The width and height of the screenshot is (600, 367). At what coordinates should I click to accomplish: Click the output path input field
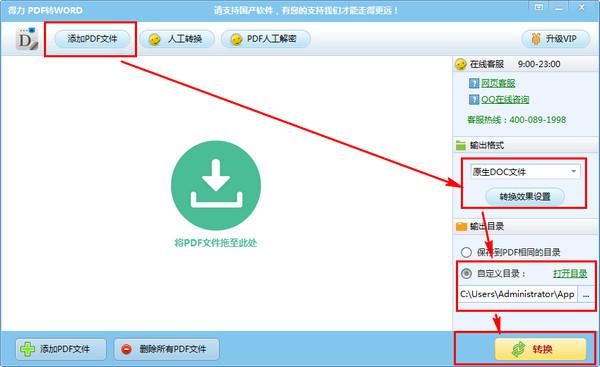(517, 294)
